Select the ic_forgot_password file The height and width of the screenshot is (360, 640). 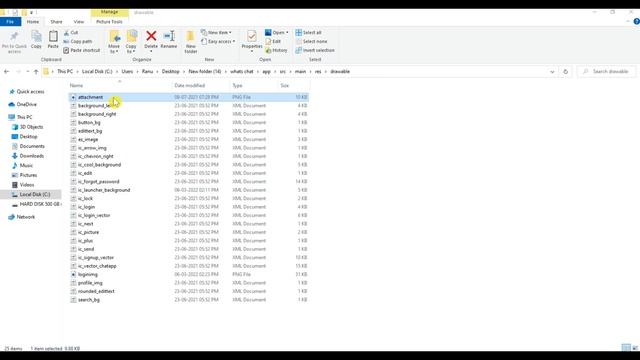coord(189,182)
